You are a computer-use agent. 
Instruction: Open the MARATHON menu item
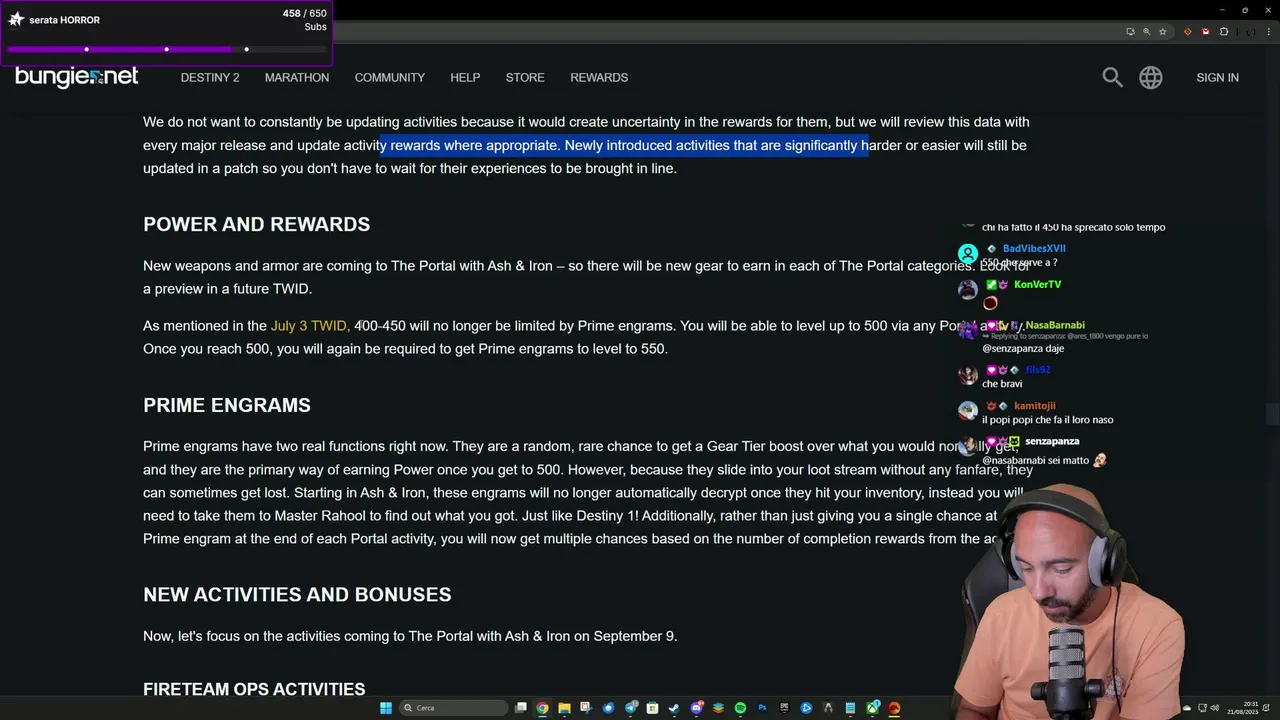coord(297,77)
